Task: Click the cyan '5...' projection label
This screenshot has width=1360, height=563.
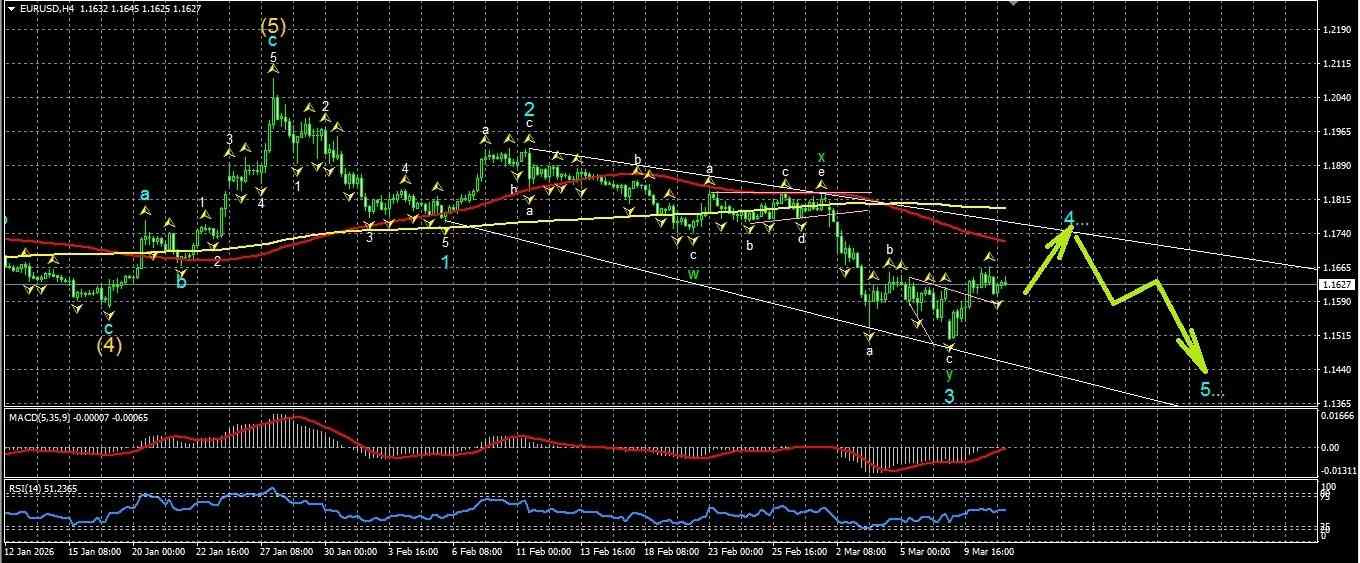Action: (x=1211, y=389)
